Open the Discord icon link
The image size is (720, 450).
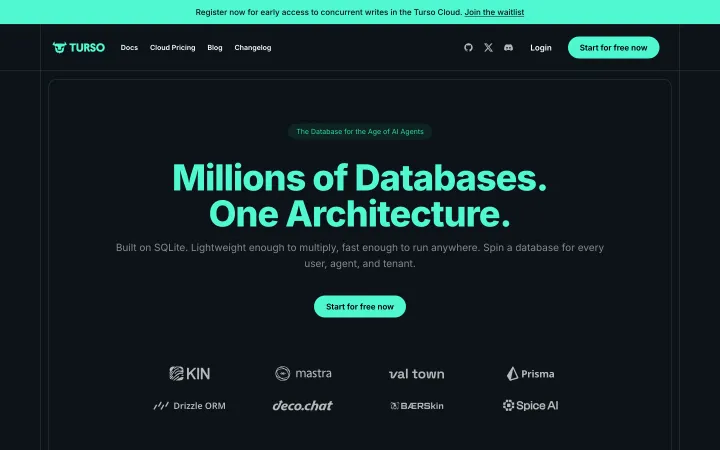pyautogui.click(x=508, y=47)
